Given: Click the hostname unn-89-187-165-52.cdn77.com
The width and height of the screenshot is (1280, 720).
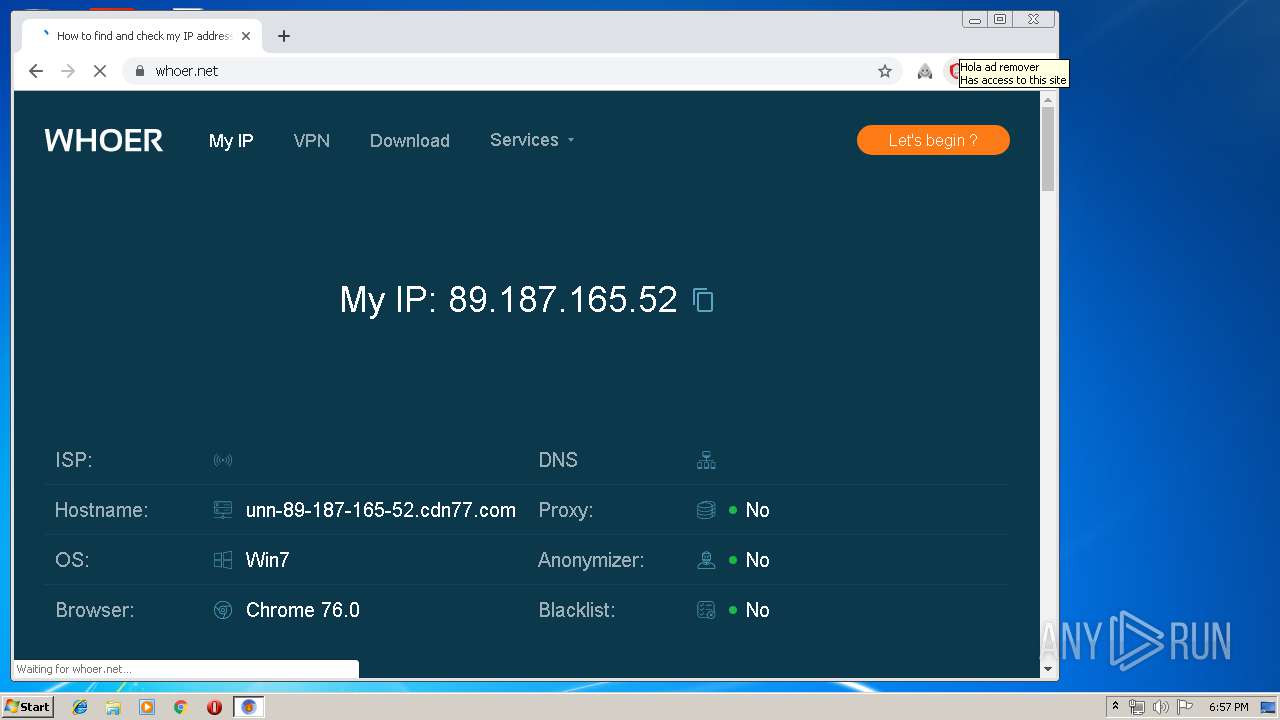Looking at the screenshot, I should pyautogui.click(x=381, y=510).
